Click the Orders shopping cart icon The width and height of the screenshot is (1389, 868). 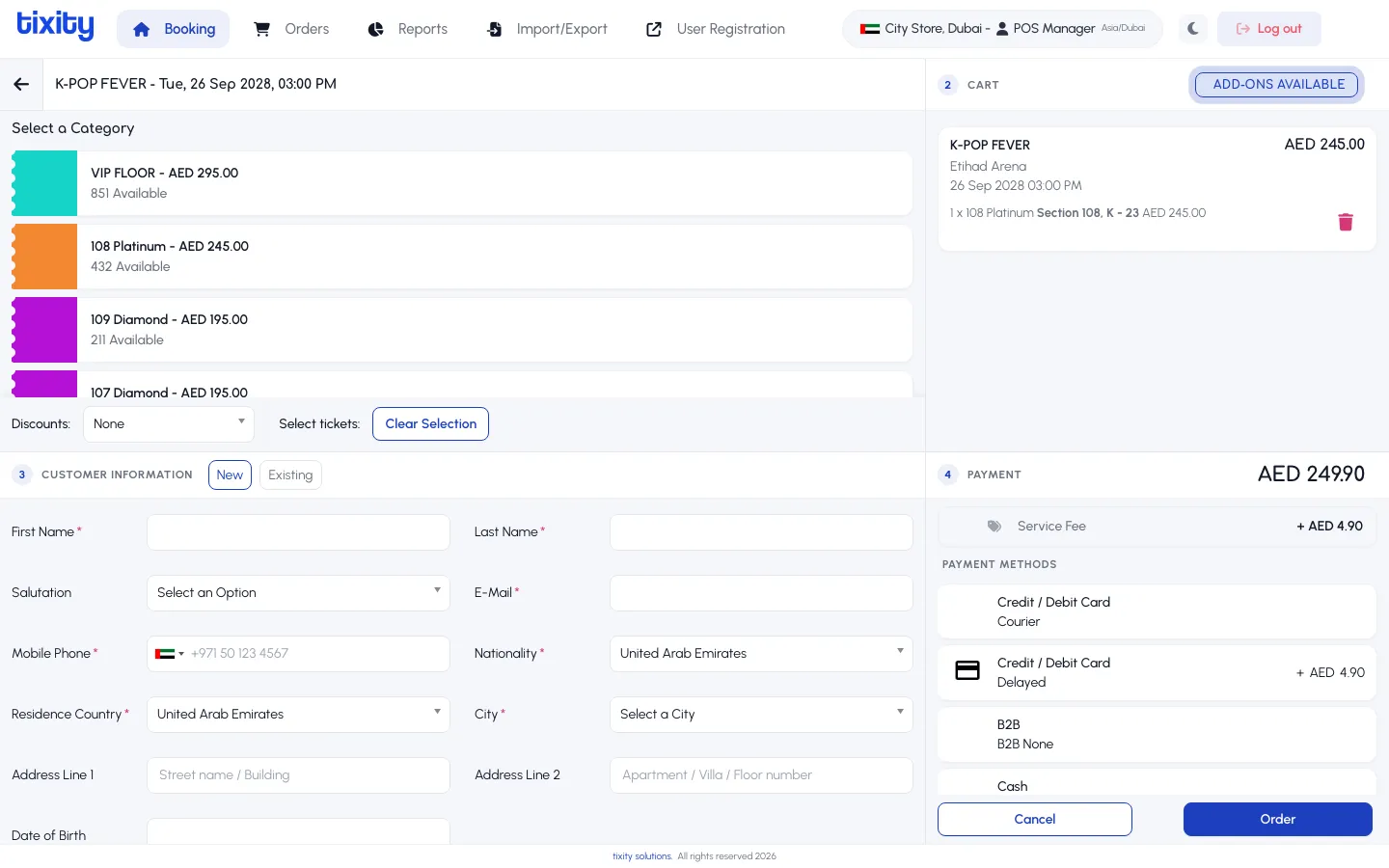click(261, 29)
